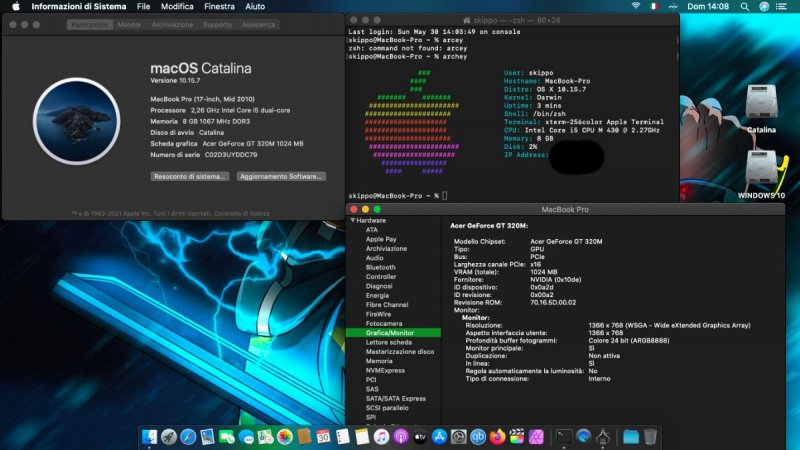The width and height of the screenshot is (800, 450).
Task: Open Notification Center list icon
Action: coord(781,6)
